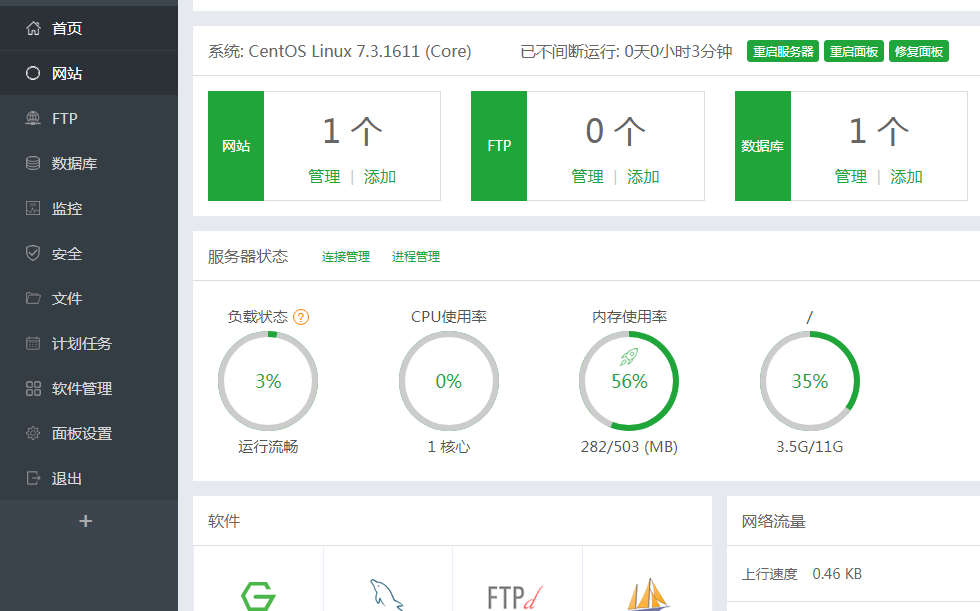Image resolution: width=980 pixels, height=611 pixels.
Task: Click the MySQL dolphin software icon
Action: tap(387, 595)
